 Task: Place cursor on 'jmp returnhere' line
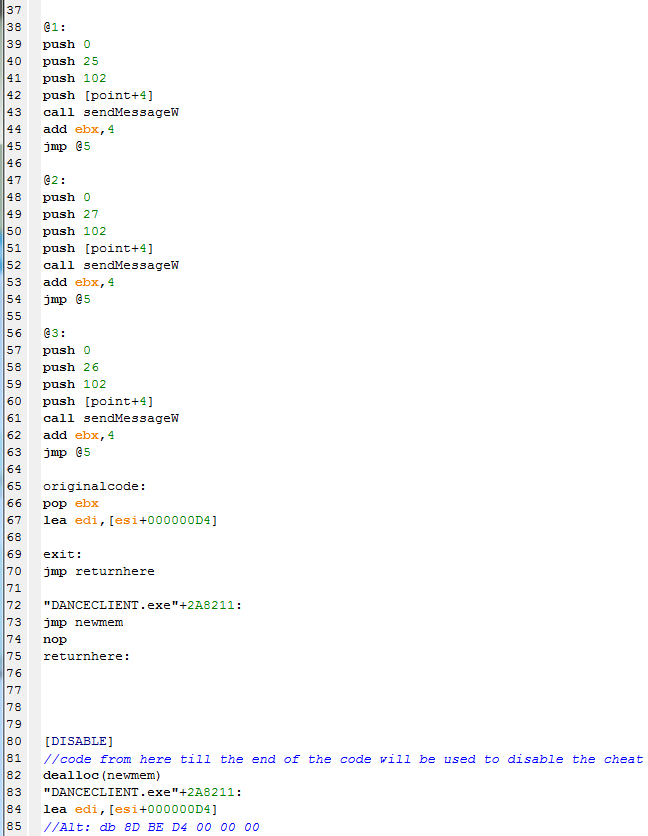[98, 571]
